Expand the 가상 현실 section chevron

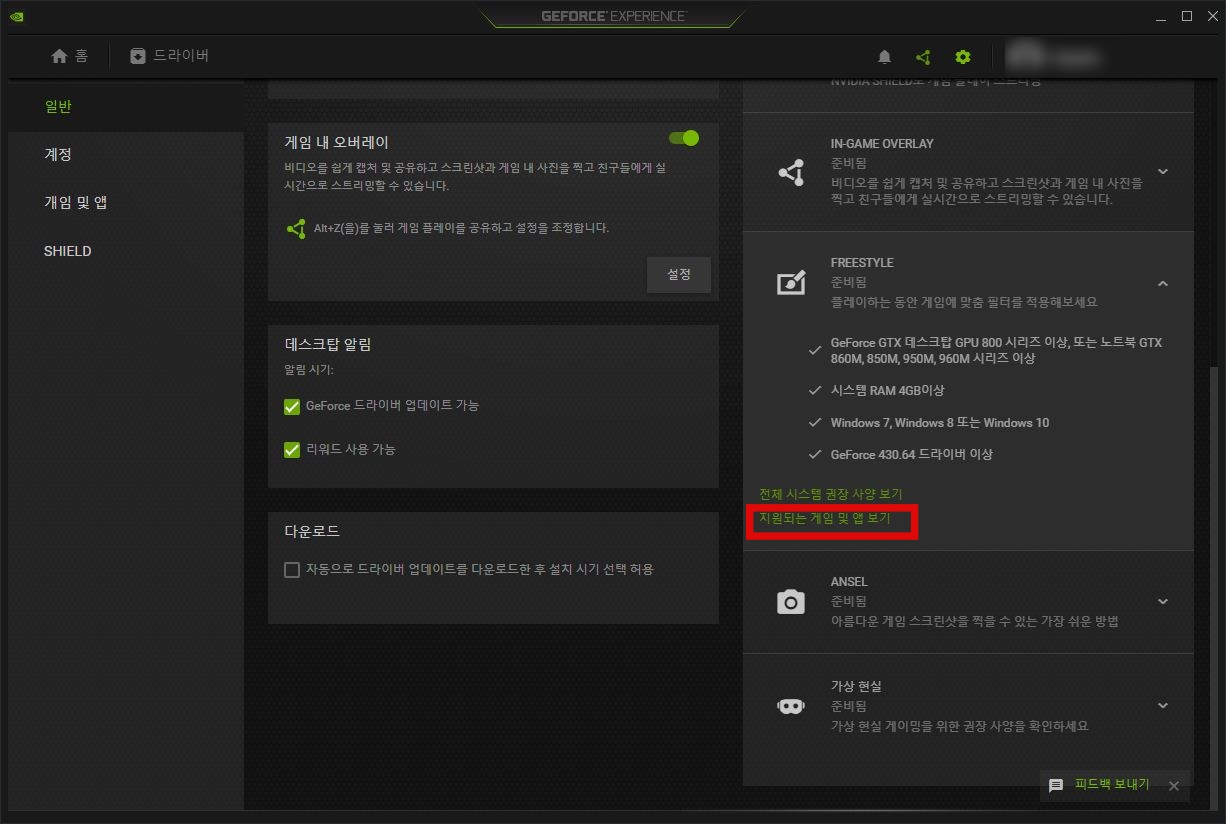click(1163, 706)
